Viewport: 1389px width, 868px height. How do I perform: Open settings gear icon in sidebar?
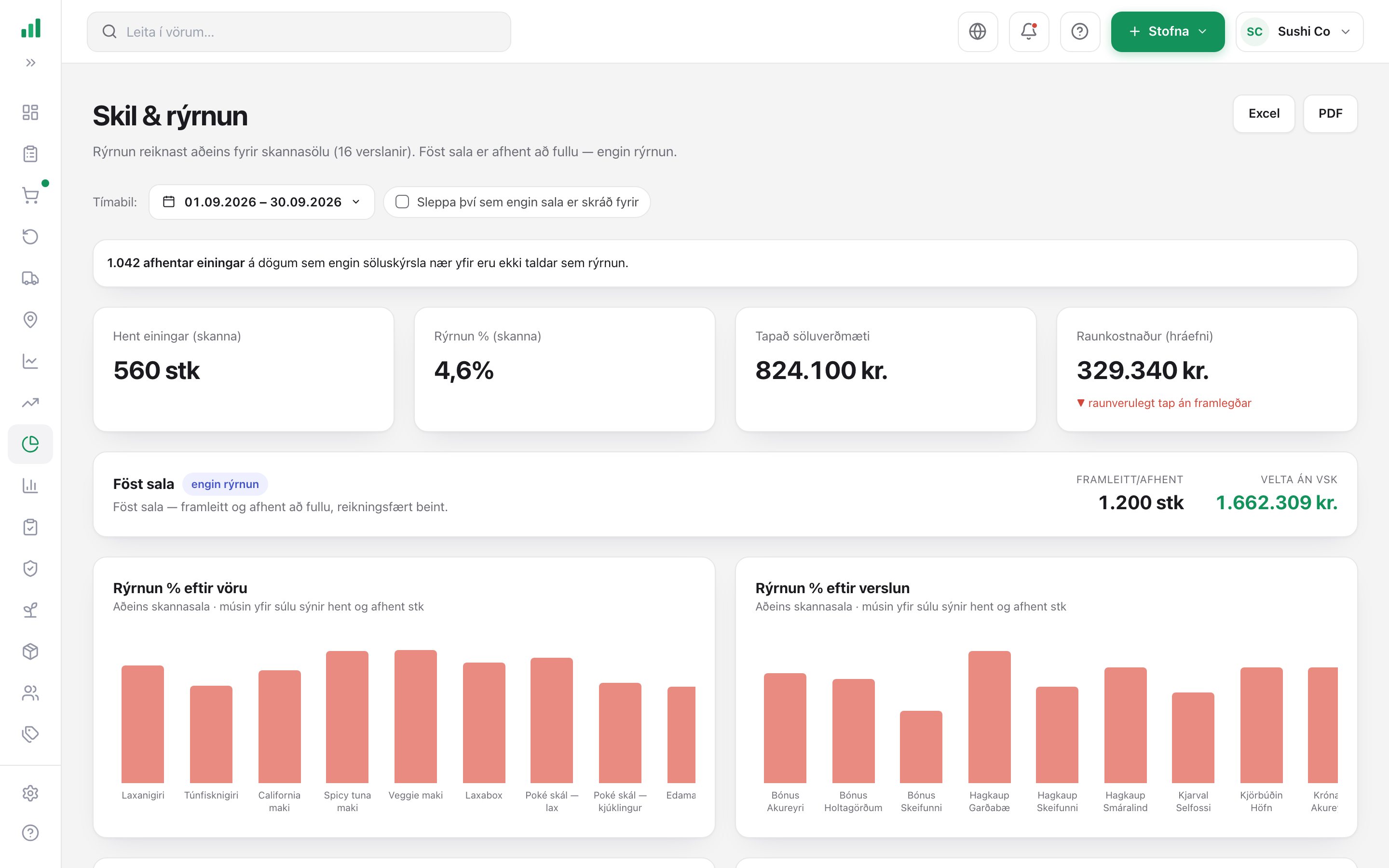click(x=30, y=793)
